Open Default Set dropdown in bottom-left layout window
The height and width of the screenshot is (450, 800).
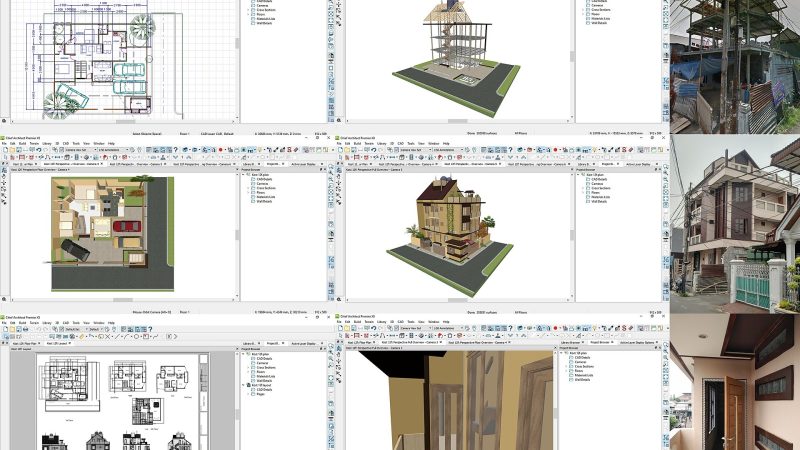pos(76,329)
